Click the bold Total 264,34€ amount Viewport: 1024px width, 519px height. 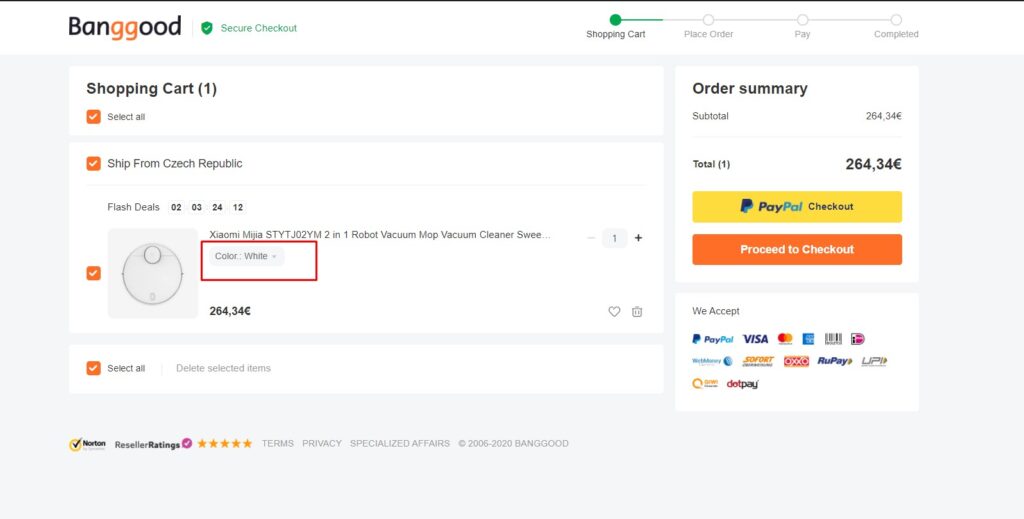pos(873,165)
